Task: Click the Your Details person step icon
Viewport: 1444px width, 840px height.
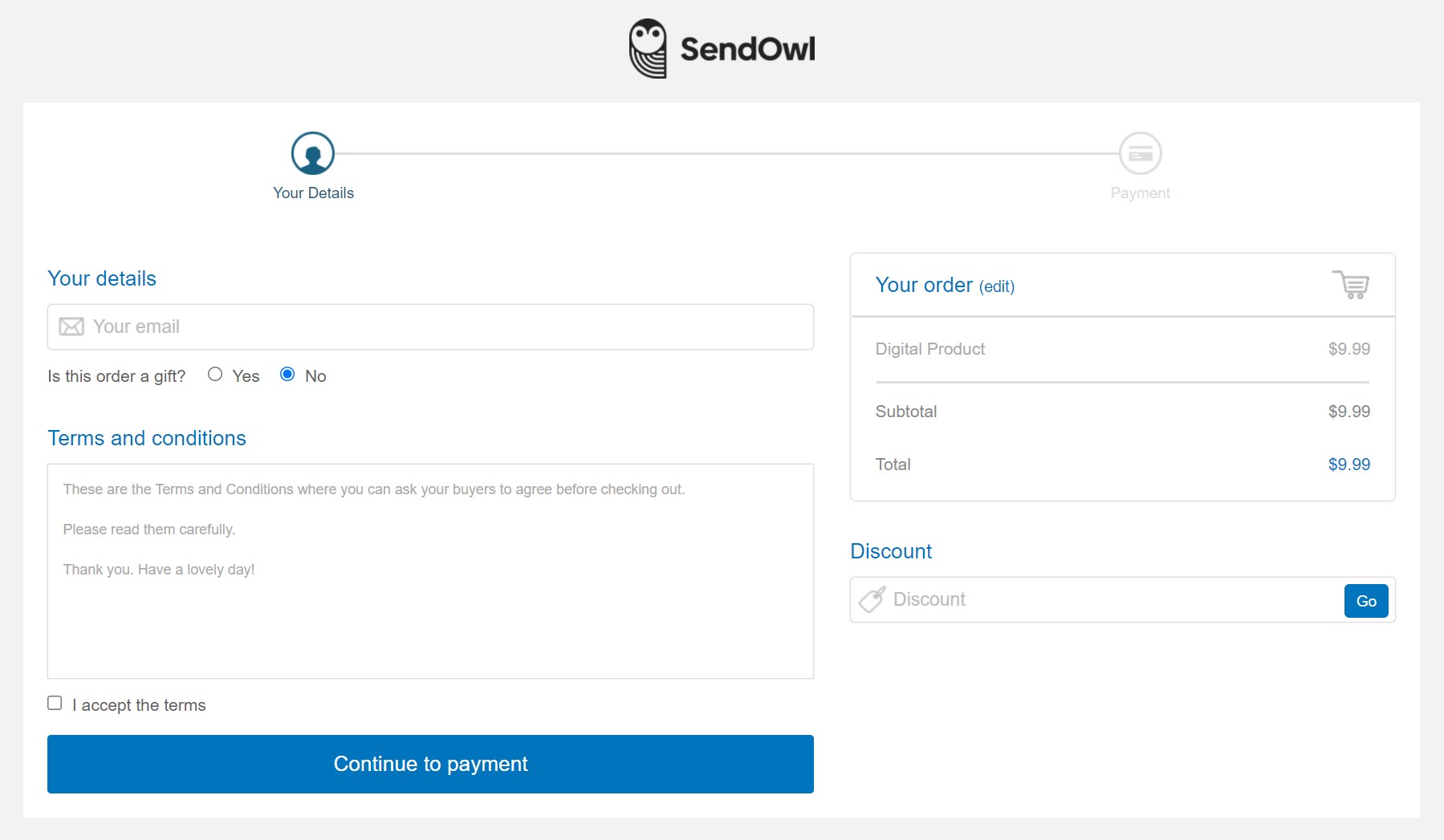Action: [313, 153]
